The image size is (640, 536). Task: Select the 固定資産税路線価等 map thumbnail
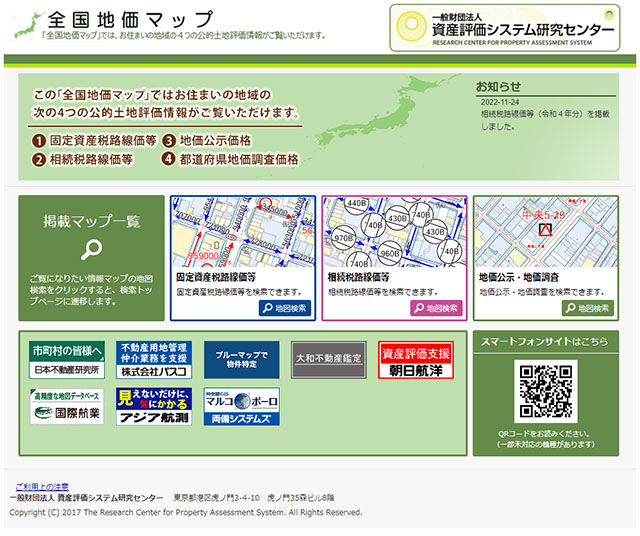(x=243, y=232)
